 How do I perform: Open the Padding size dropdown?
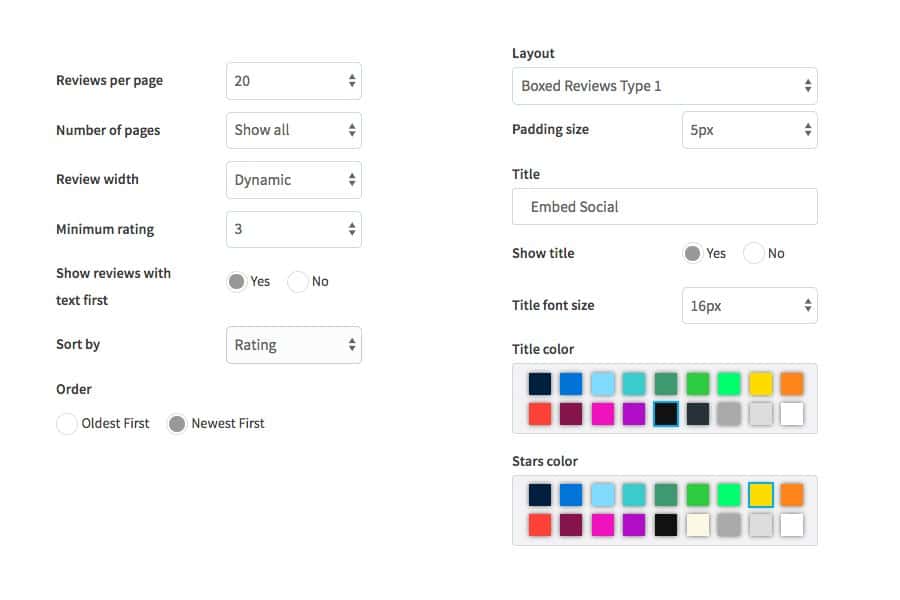(750, 130)
